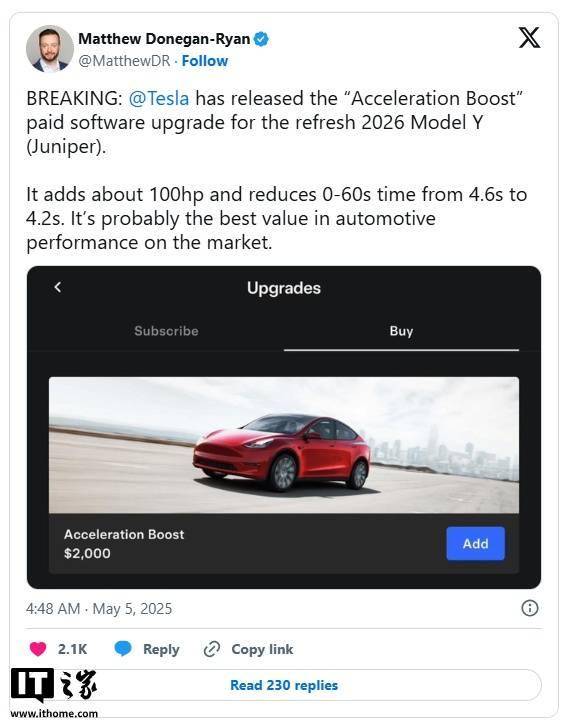The height and width of the screenshot is (726, 569).
Task: Add Acceleration Boost upgrade
Action: point(475,543)
